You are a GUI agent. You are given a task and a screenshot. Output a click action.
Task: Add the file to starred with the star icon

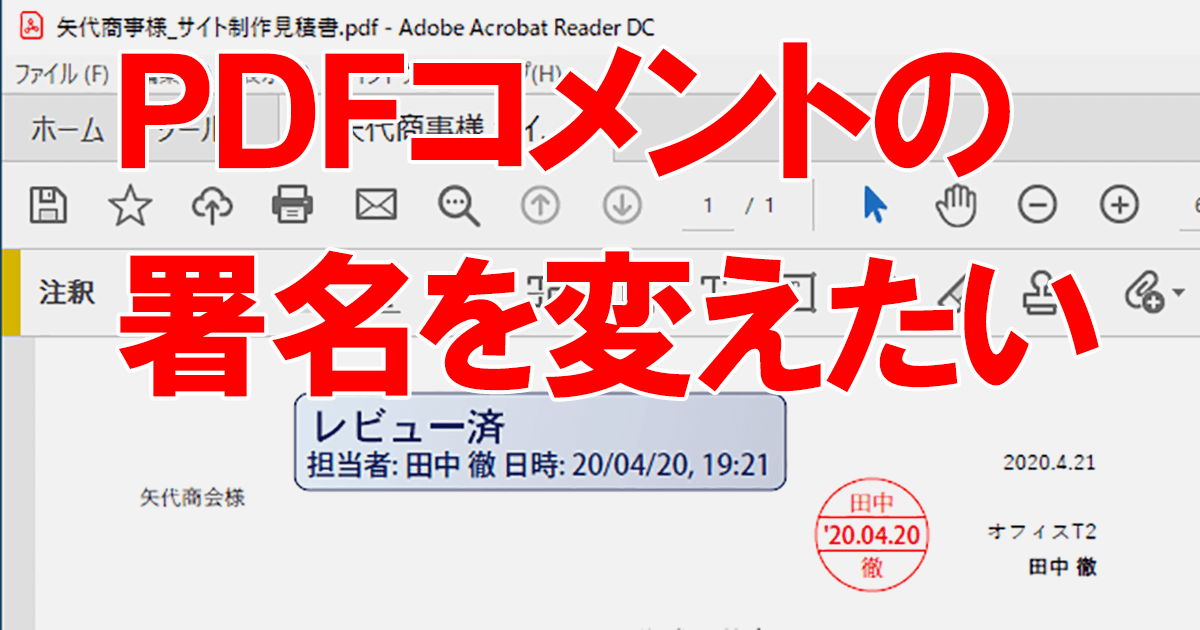click(130, 205)
